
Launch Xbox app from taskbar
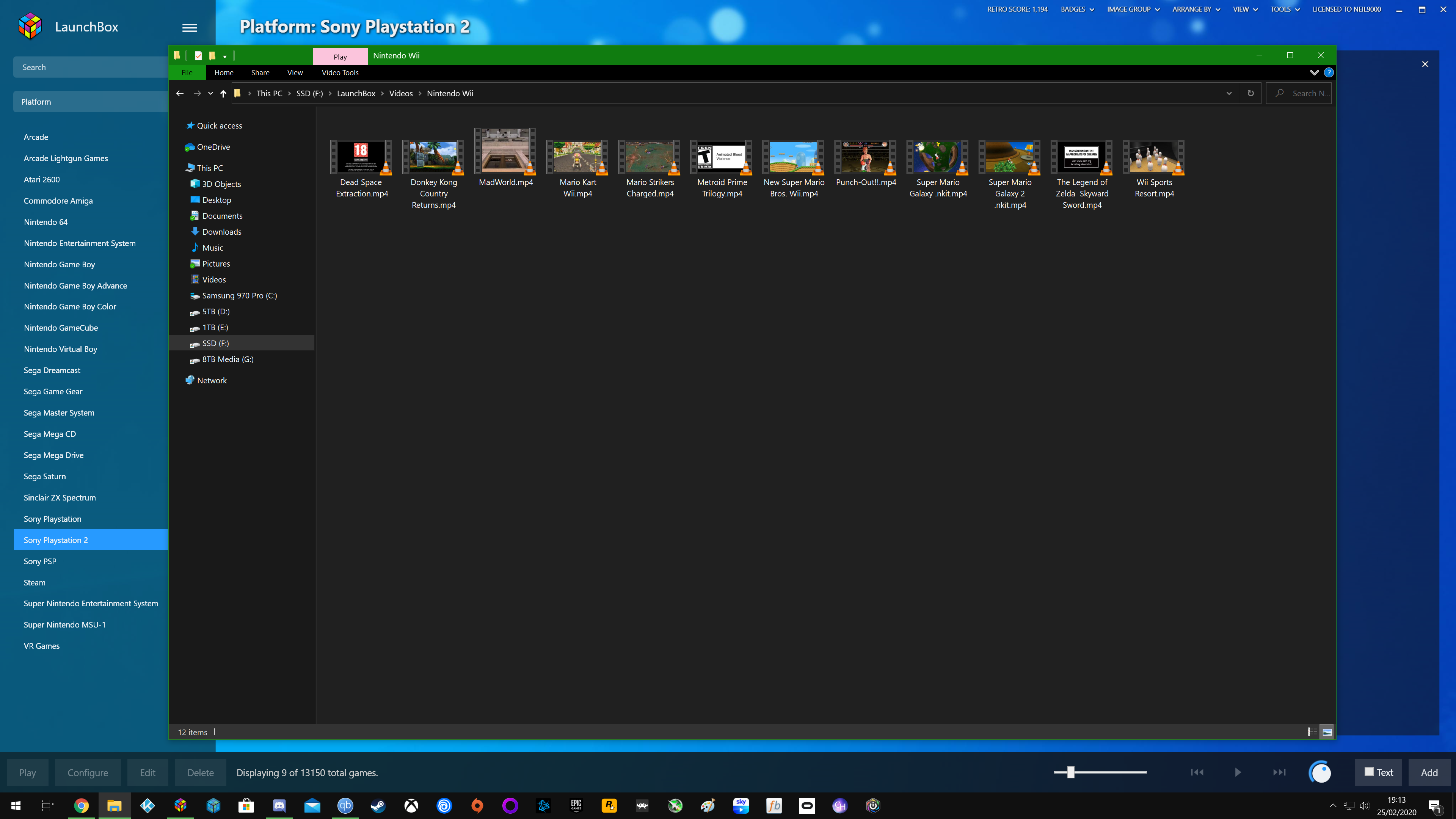pyautogui.click(x=411, y=805)
